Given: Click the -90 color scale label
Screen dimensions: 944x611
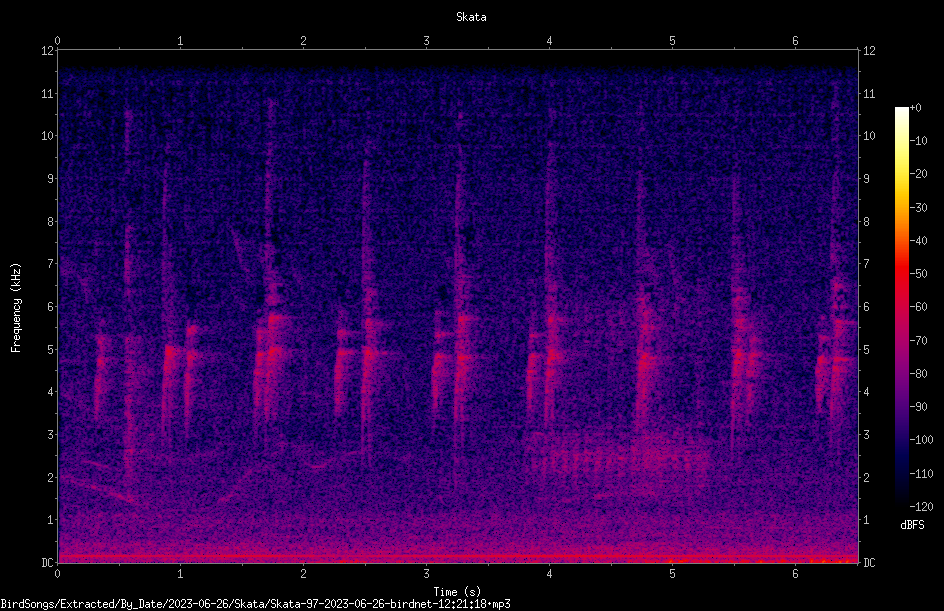Looking at the screenshot, I should (919, 407).
